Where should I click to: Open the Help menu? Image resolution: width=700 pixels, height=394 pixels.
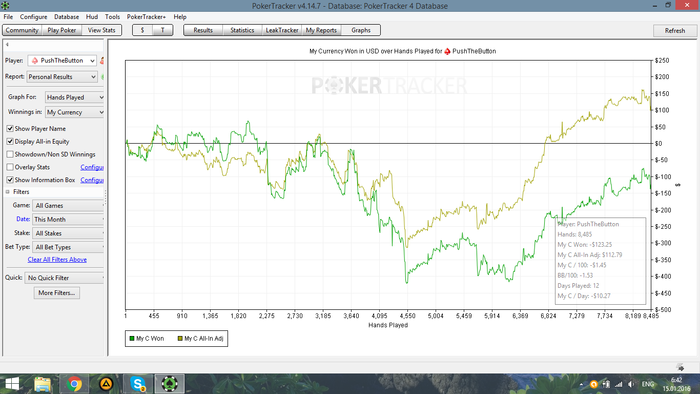pyautogui.click(x=180, y=17)
